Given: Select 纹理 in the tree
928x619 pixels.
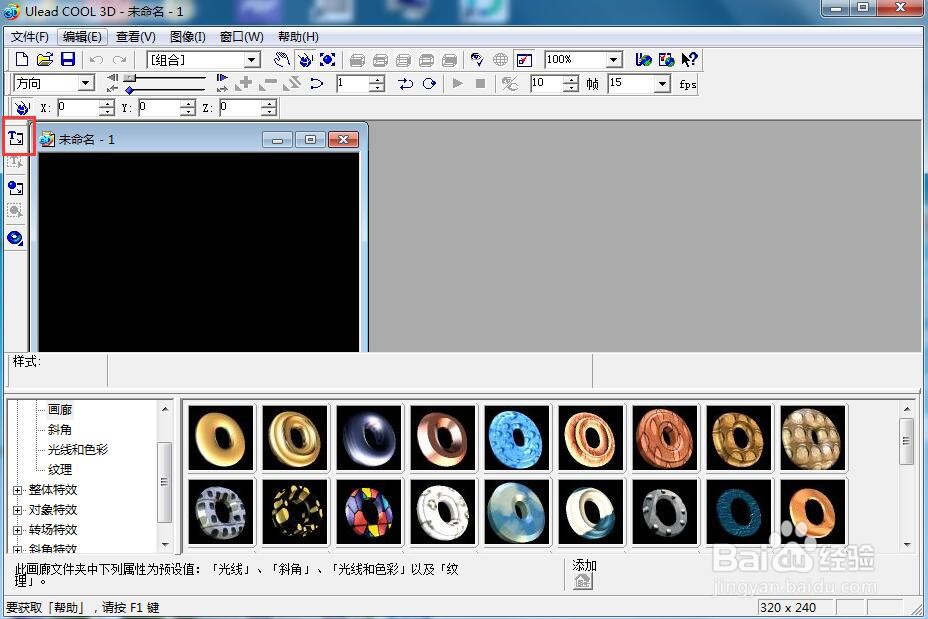Looking at the screenshot, I should coord(60,470).
